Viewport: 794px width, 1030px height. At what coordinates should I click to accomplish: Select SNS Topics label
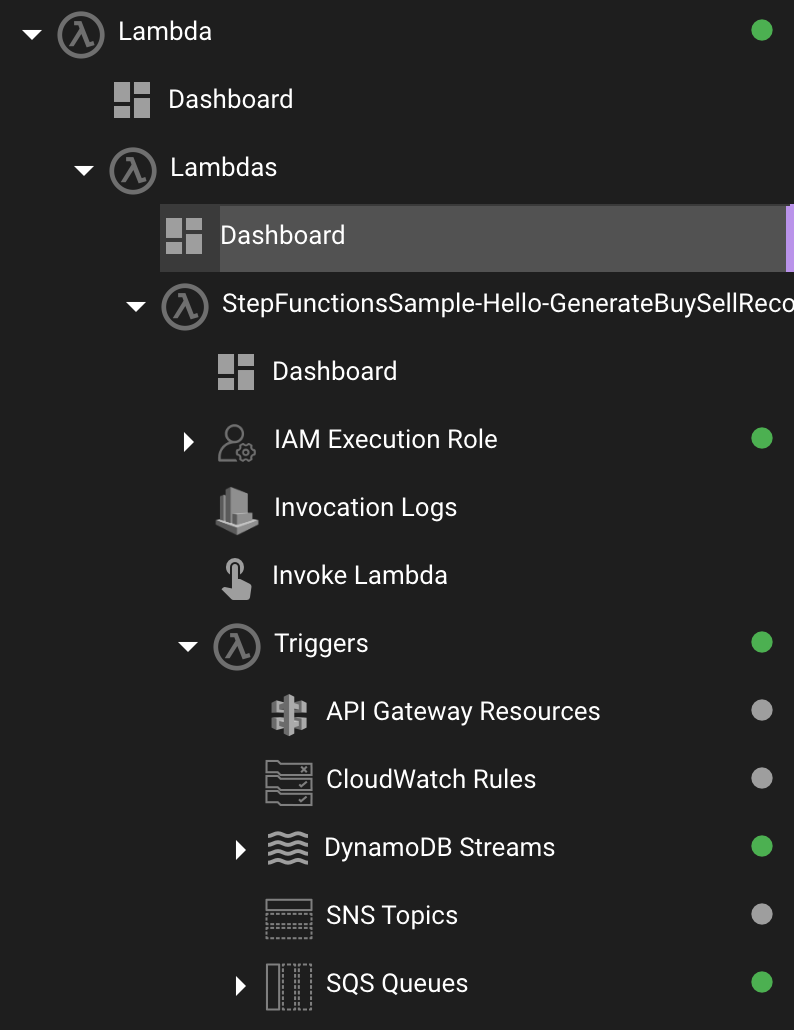pyautogui.click(x=392, y=916)
